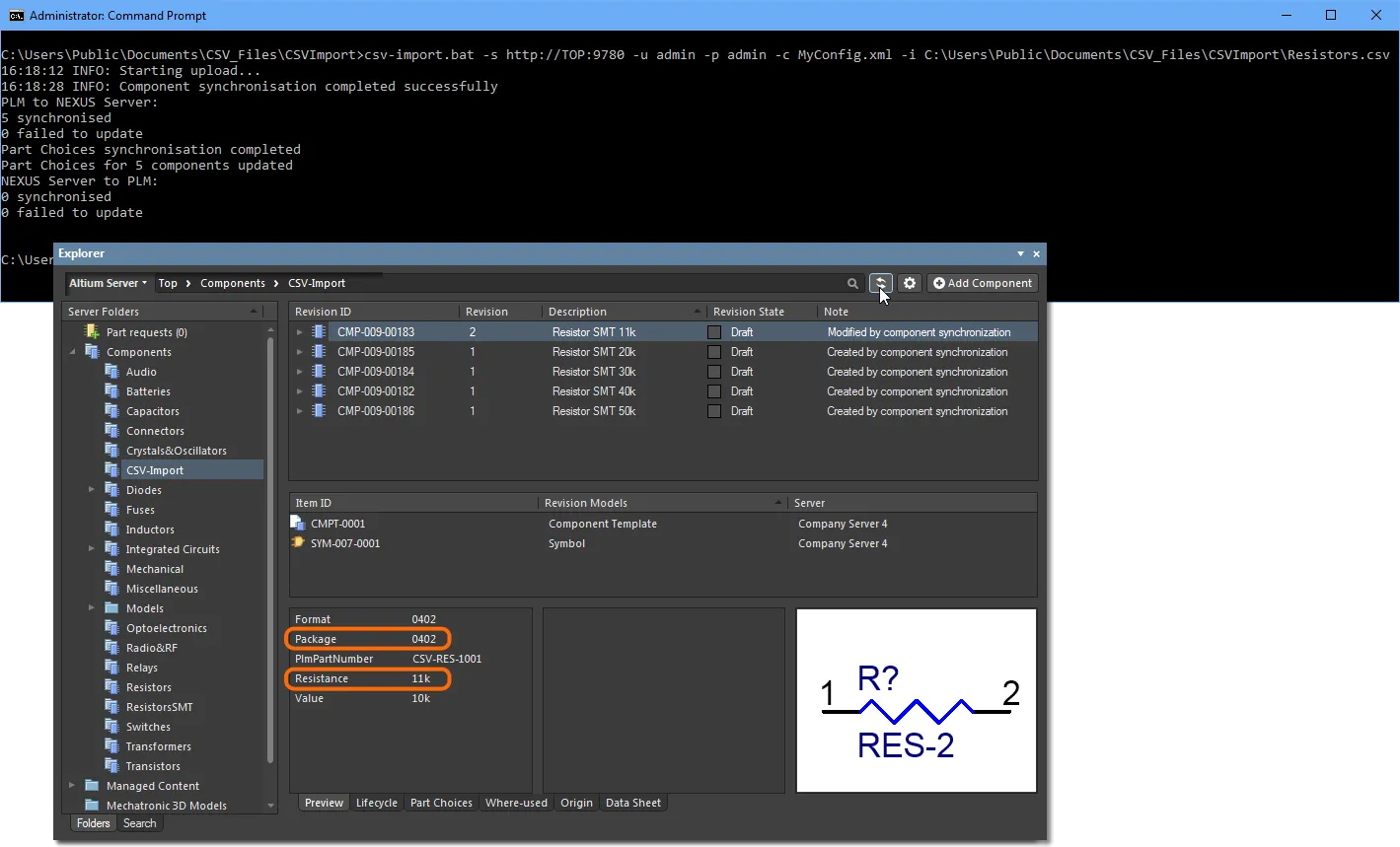
Task: Select the Transistors folder icon
Action: (112, 766)
